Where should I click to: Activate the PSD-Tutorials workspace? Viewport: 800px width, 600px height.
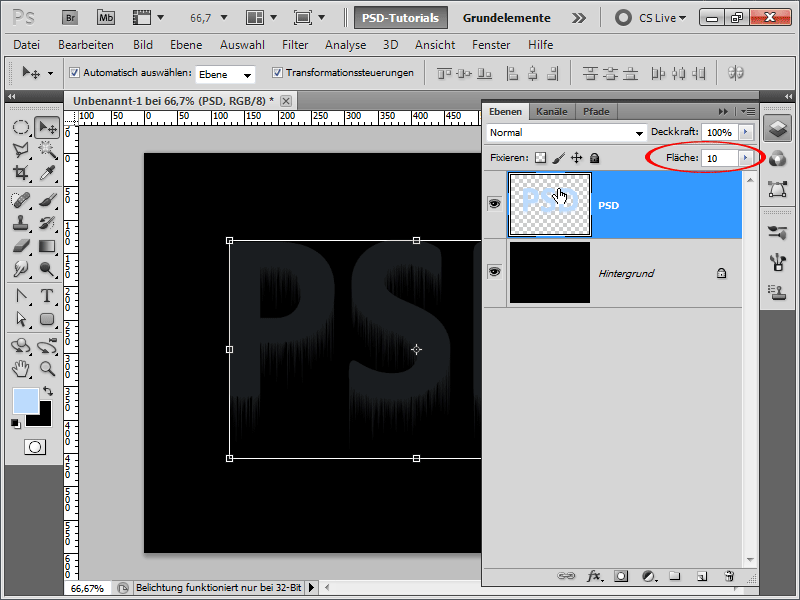tap(401, 18)
